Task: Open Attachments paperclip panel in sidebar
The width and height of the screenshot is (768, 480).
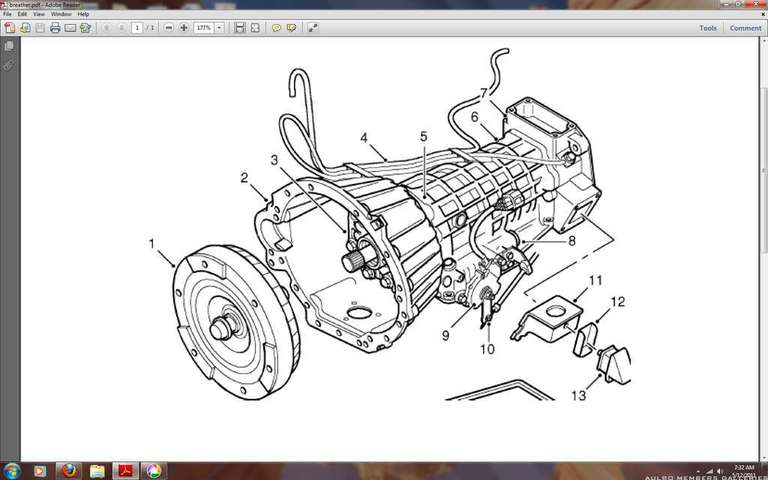Action: [x=9, y=64]
